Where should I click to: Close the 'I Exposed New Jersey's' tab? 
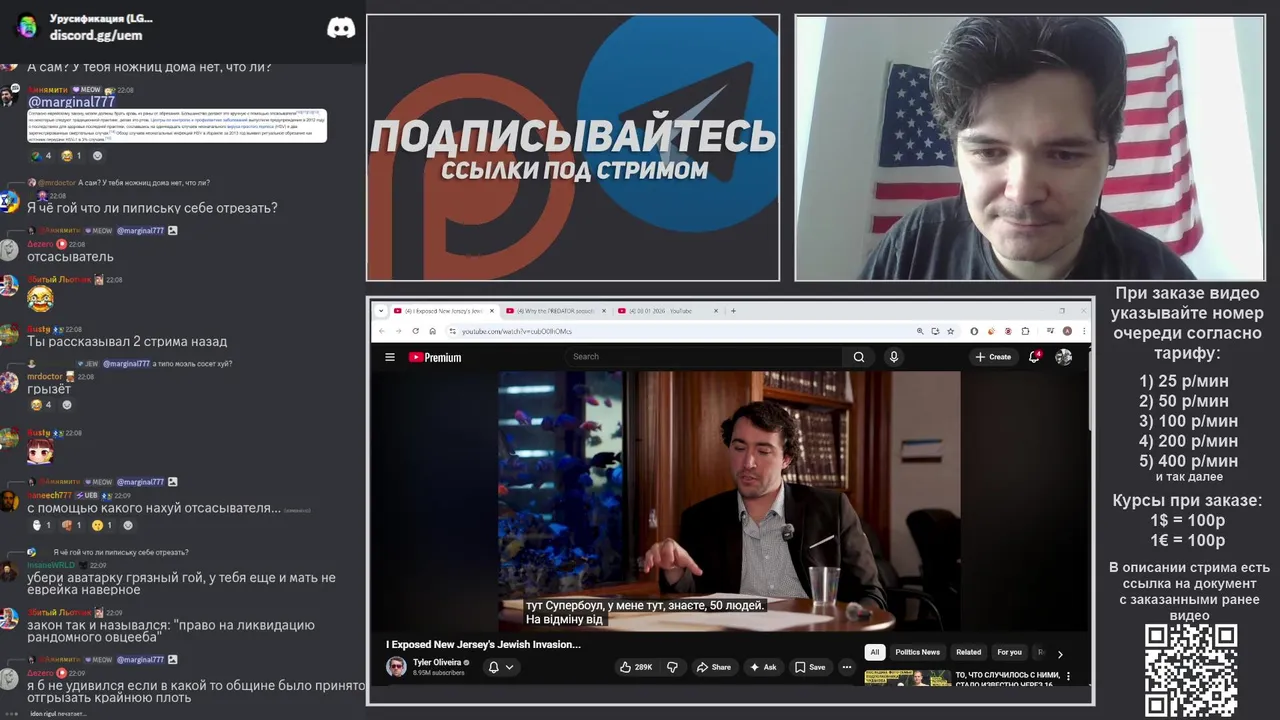[x=491, y=311]
